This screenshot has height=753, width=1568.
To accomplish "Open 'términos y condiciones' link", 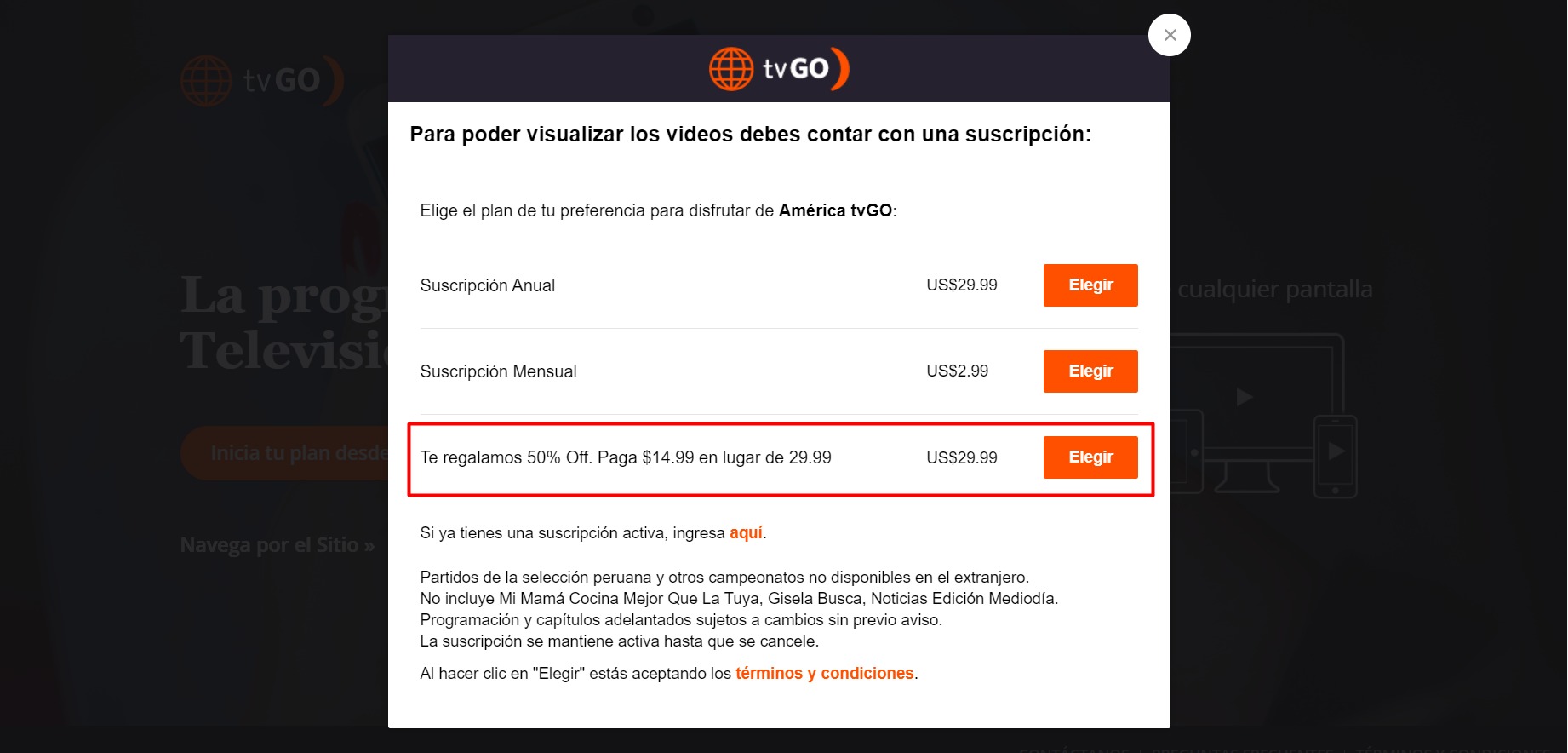I will [x=824, y=673].
